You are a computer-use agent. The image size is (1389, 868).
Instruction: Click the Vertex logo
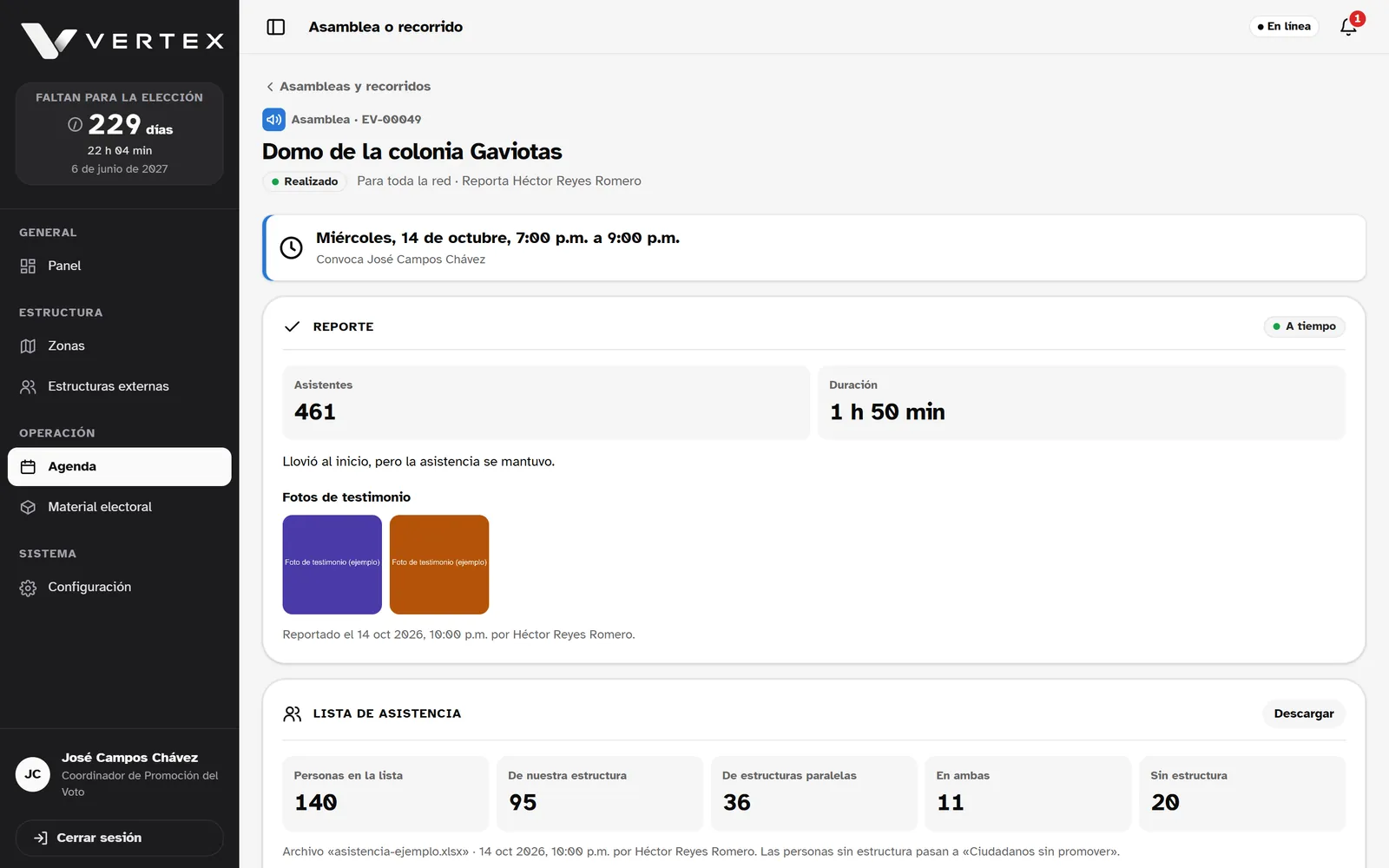122,41
